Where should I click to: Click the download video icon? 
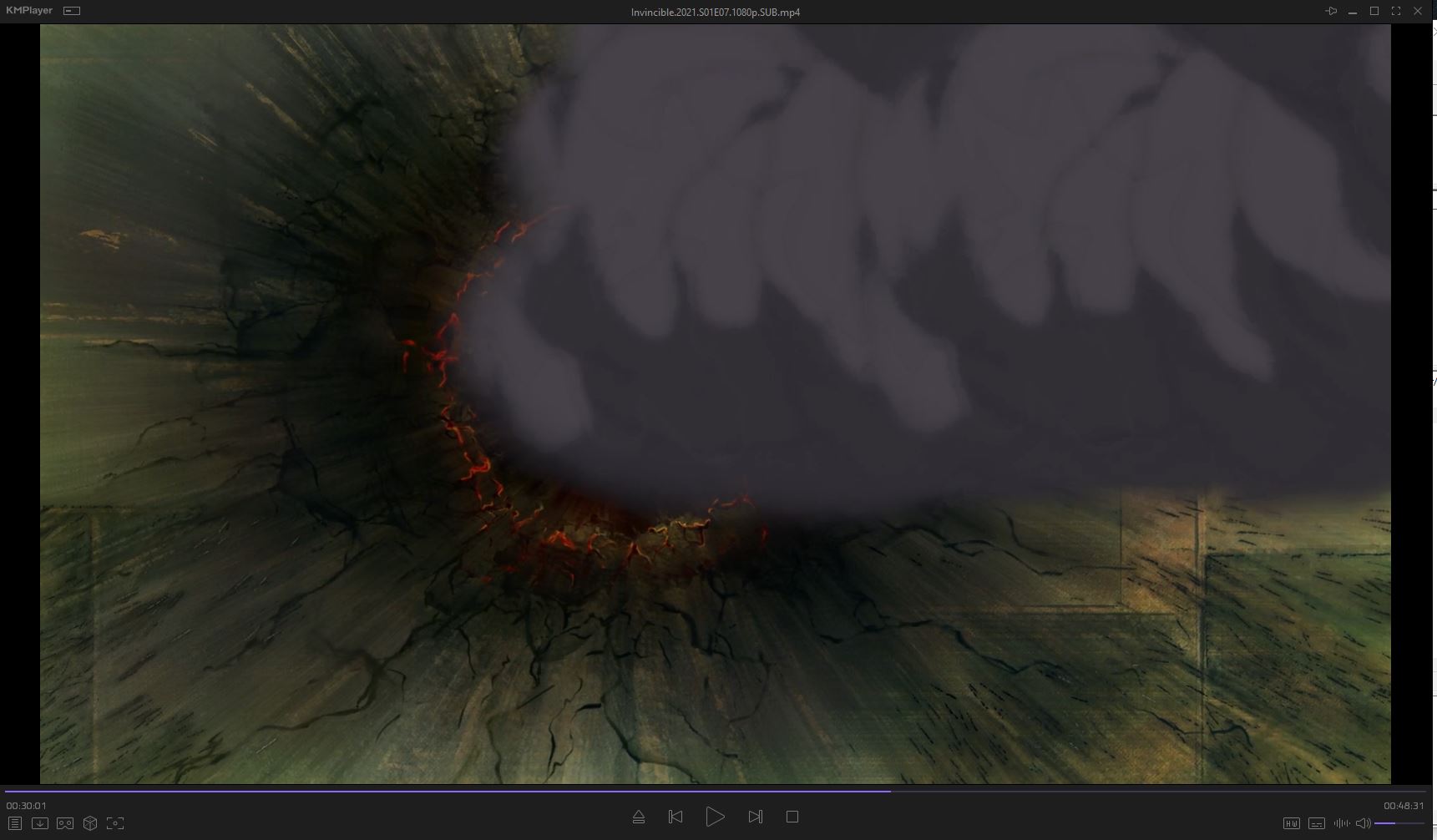[x=39, y=823]
